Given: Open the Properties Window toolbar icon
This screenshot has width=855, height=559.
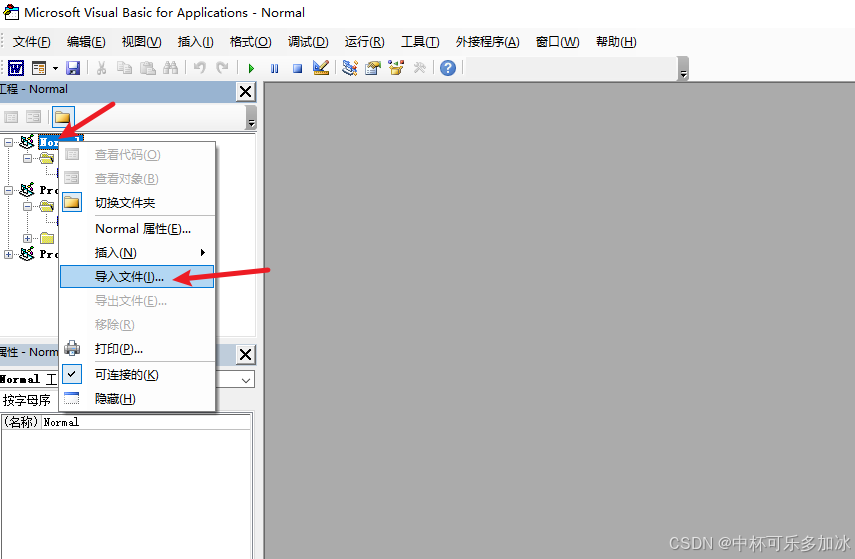Looking at the screenshot, I should coord(372,68).
